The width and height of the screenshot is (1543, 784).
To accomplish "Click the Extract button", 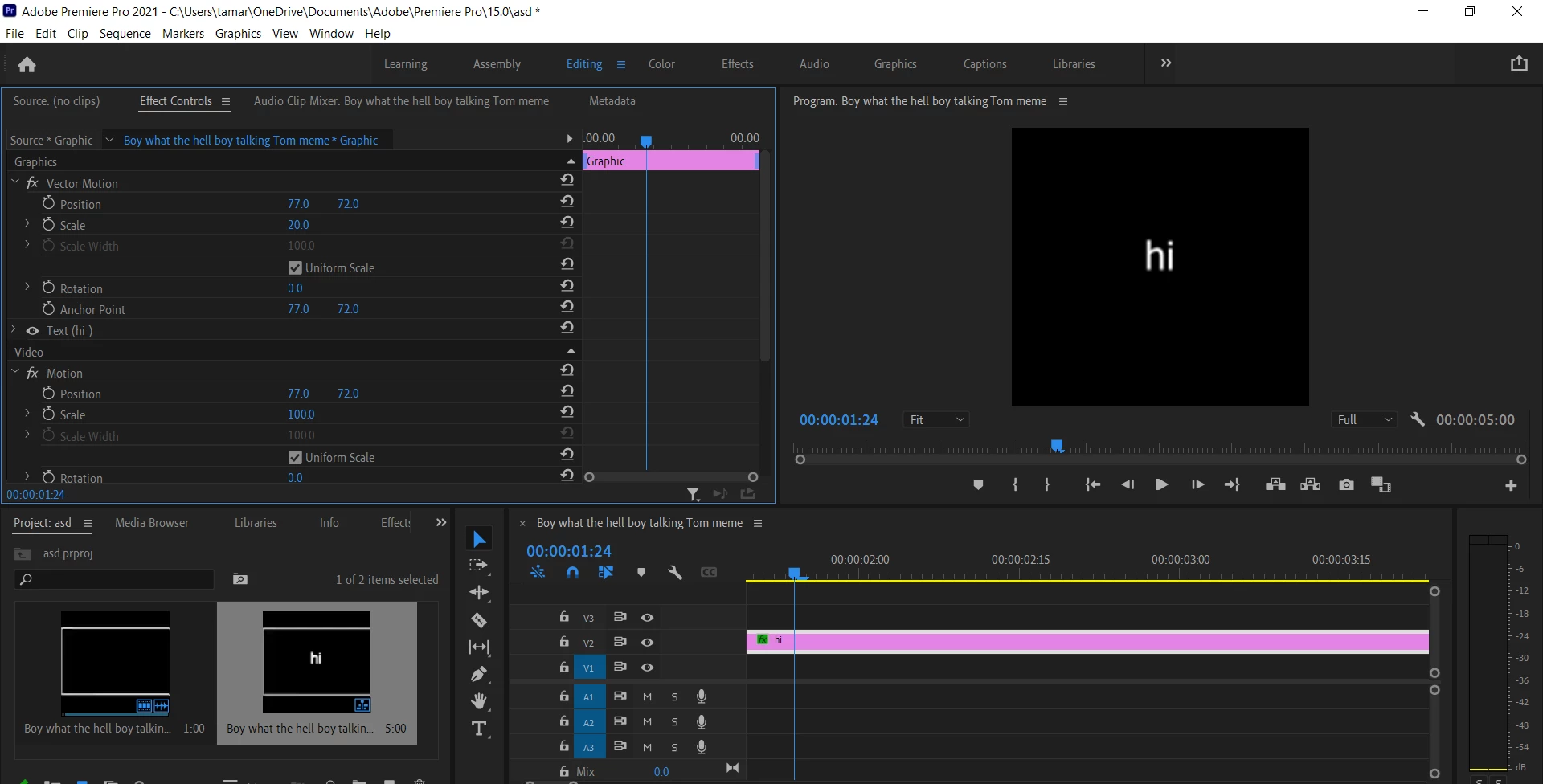I will tap(1311, 484).
